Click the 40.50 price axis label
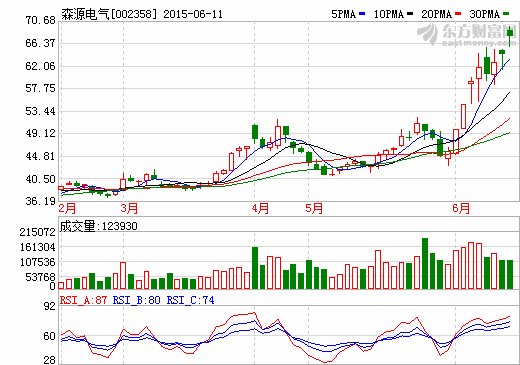Screen dimensions: 520x365 tap(40, 179)
